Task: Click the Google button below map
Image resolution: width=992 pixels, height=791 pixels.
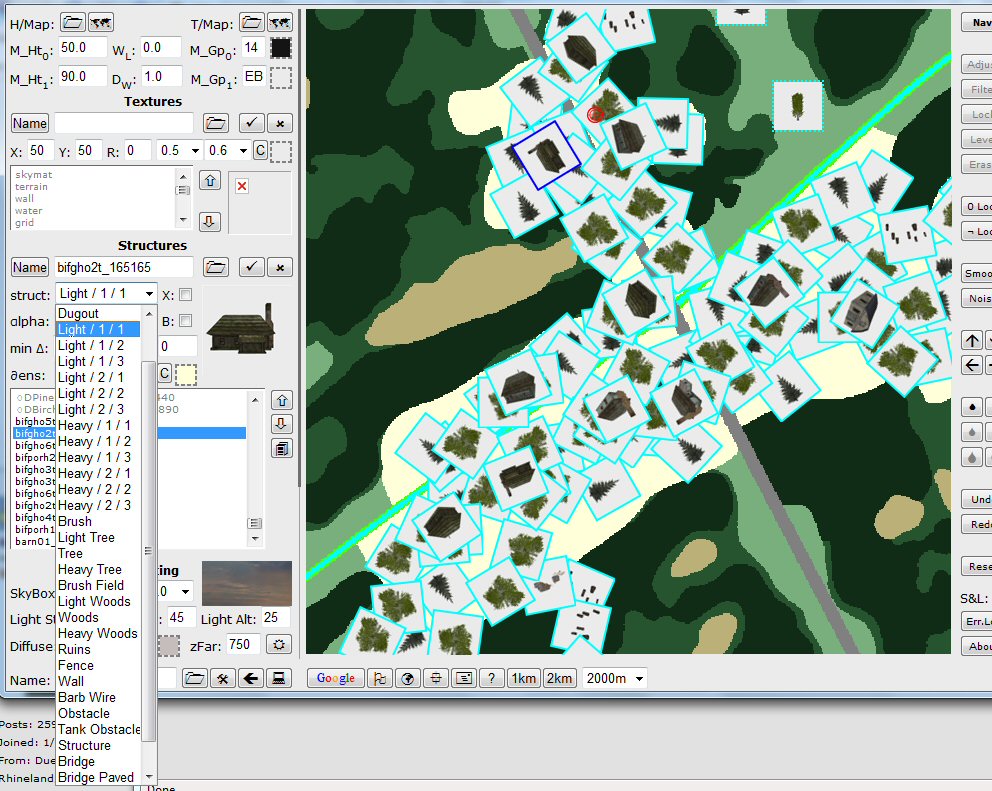Action: coord(336,678)
